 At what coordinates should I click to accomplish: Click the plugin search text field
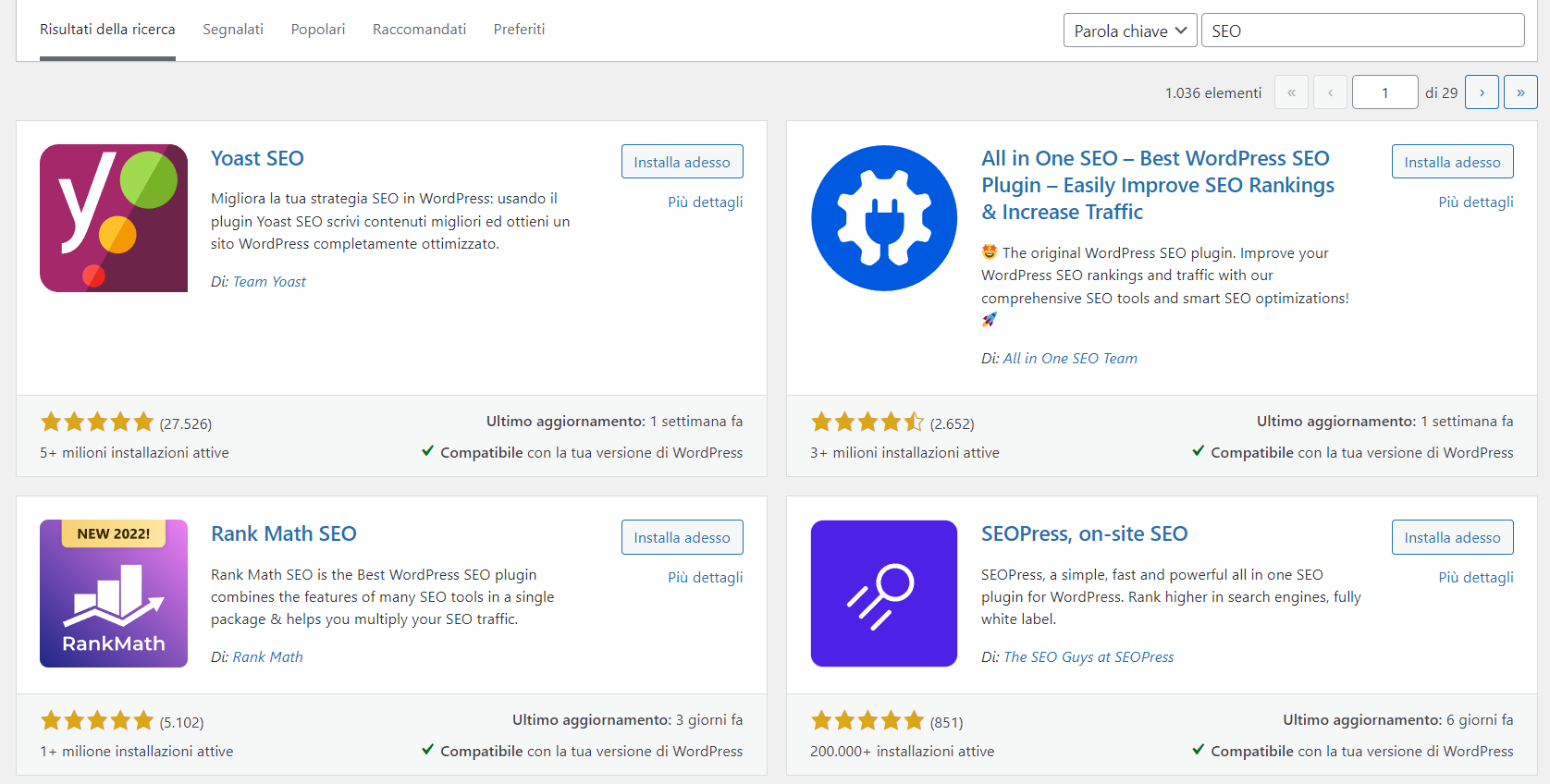click(x=1362, y=31)
